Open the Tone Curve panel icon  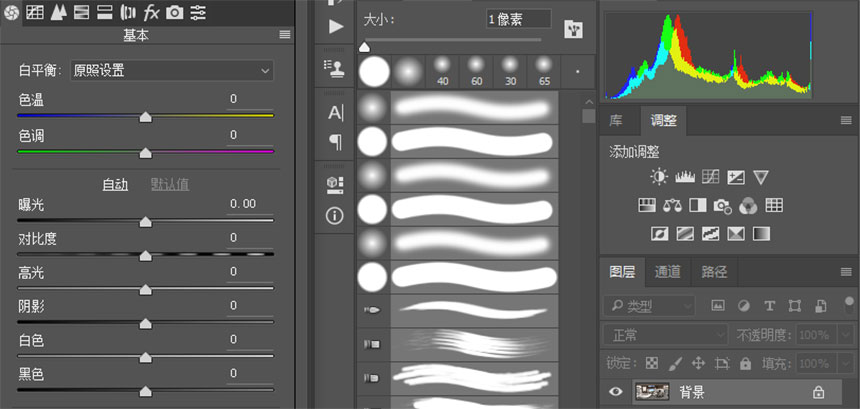click(35, 12)
